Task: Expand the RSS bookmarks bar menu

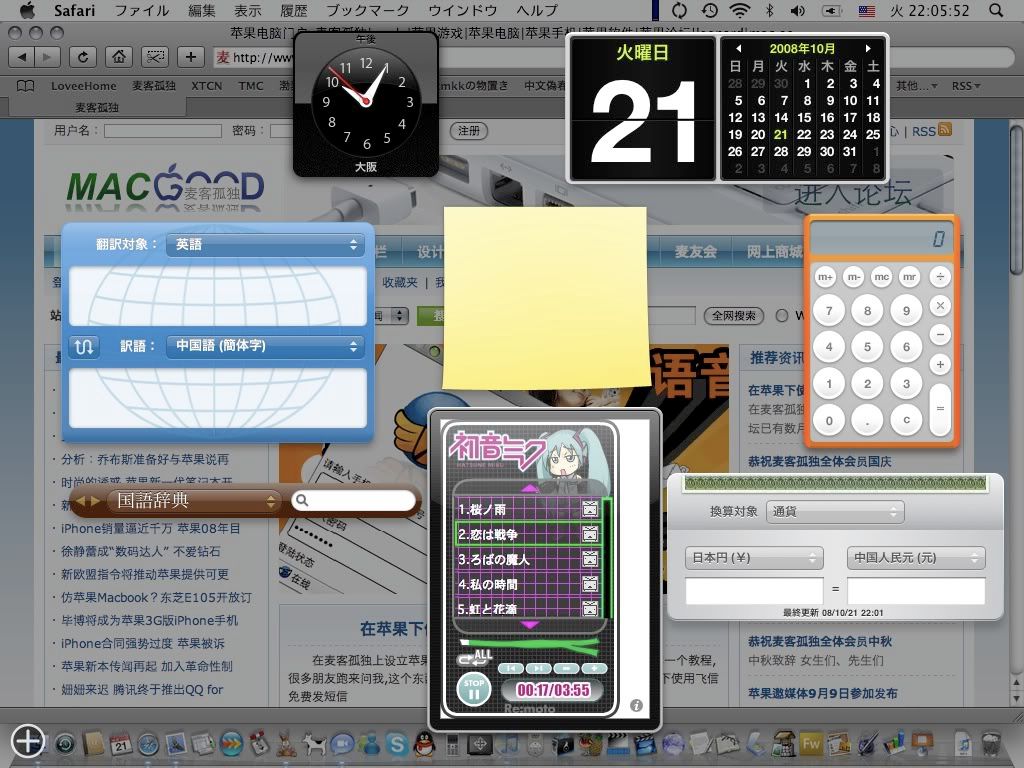Action: (x=966, y=86)
